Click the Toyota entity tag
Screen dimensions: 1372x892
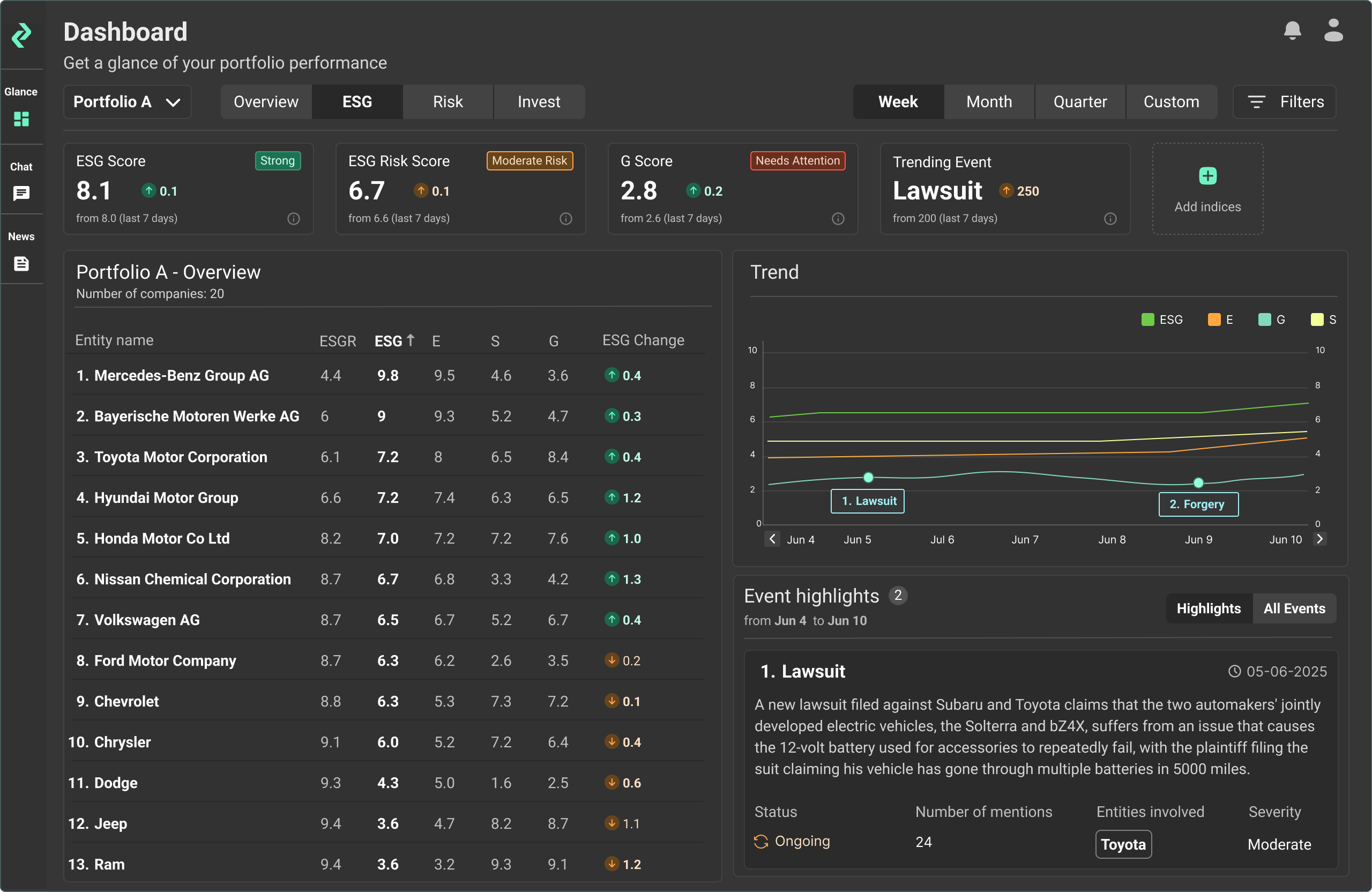coord(1123,844)
